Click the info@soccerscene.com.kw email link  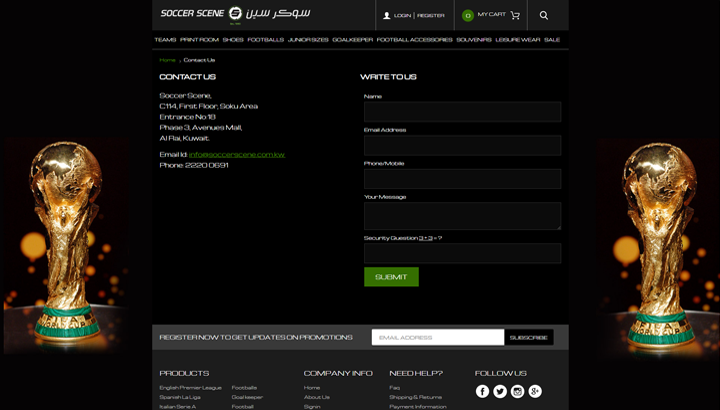tap(237, 155)
